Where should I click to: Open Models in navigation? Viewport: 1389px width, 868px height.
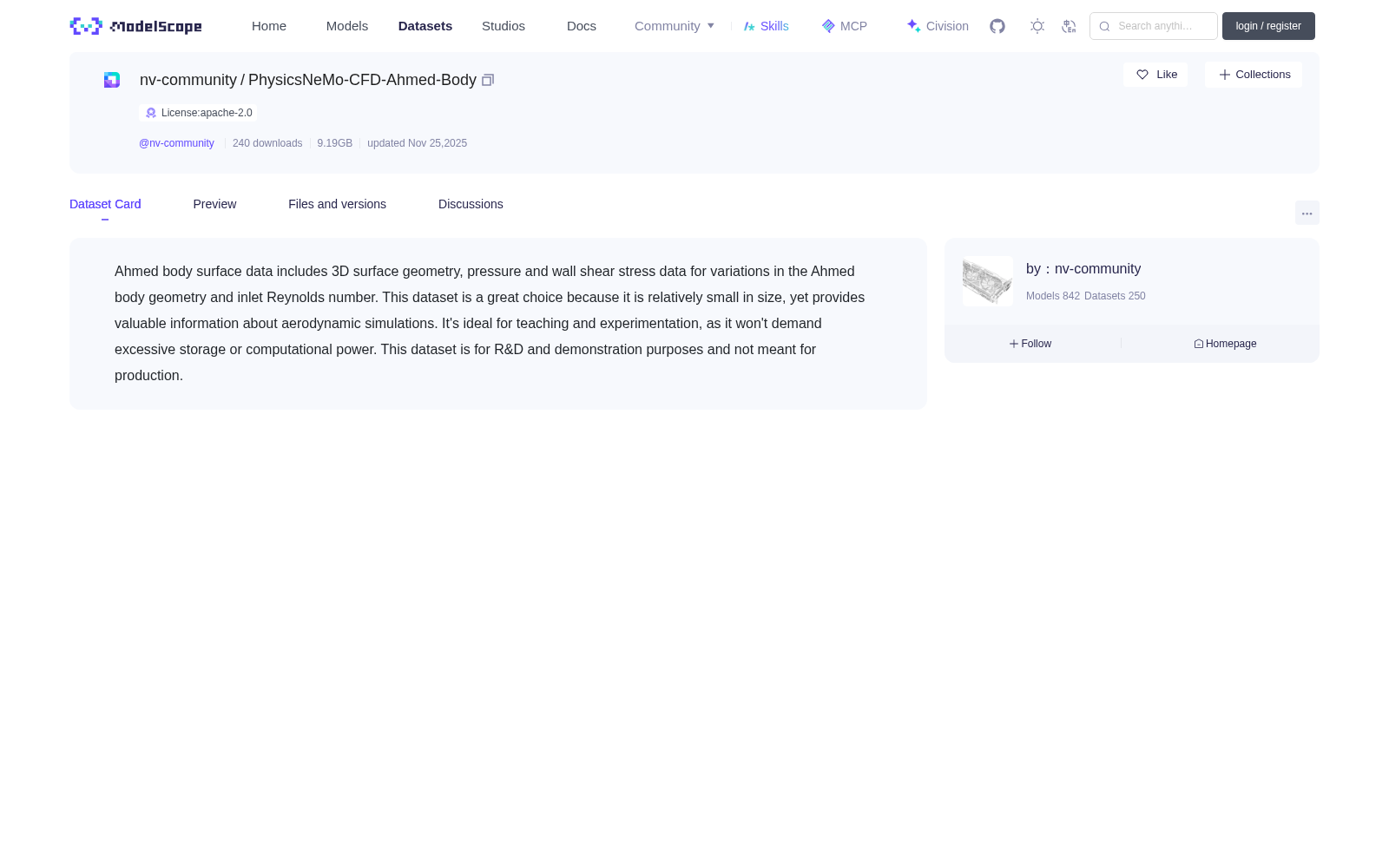(x=347, y=26)
